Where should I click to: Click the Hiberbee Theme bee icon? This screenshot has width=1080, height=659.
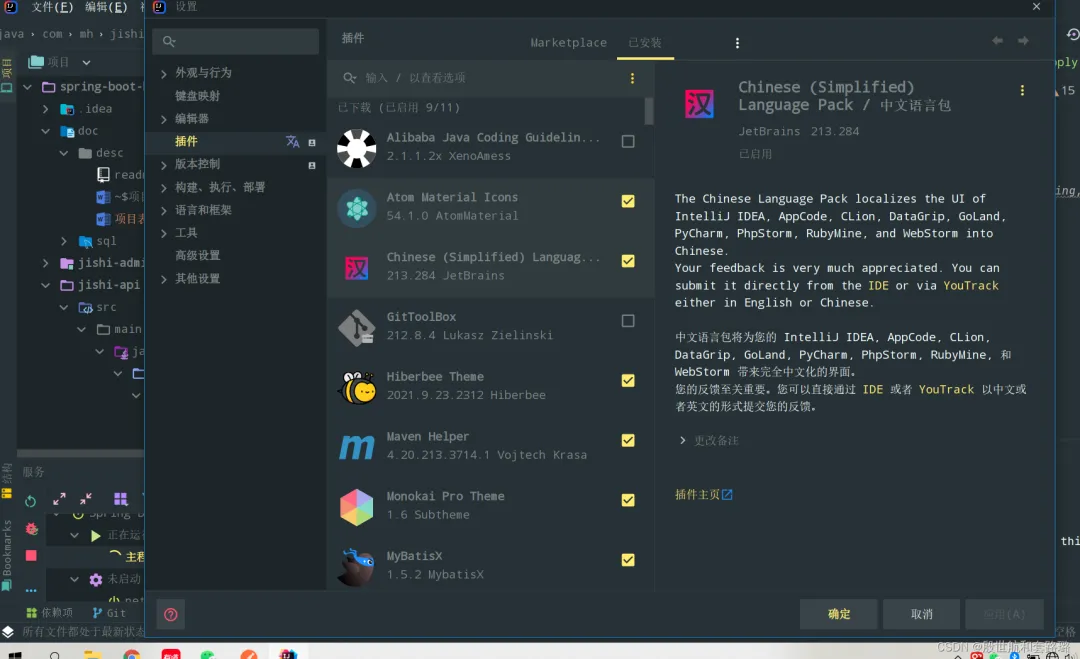point(356,388)
